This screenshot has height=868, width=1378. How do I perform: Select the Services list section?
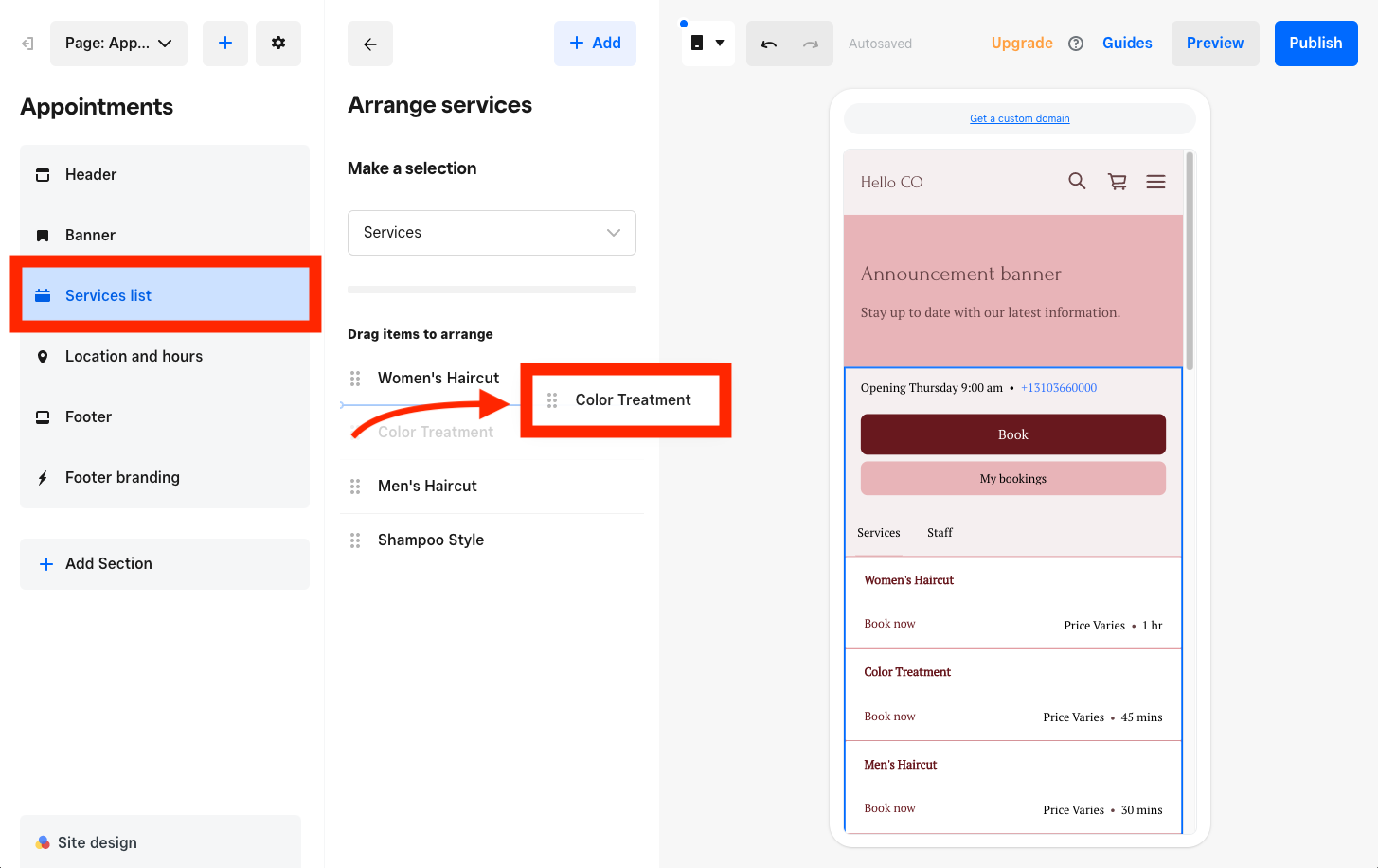point(165,295)
